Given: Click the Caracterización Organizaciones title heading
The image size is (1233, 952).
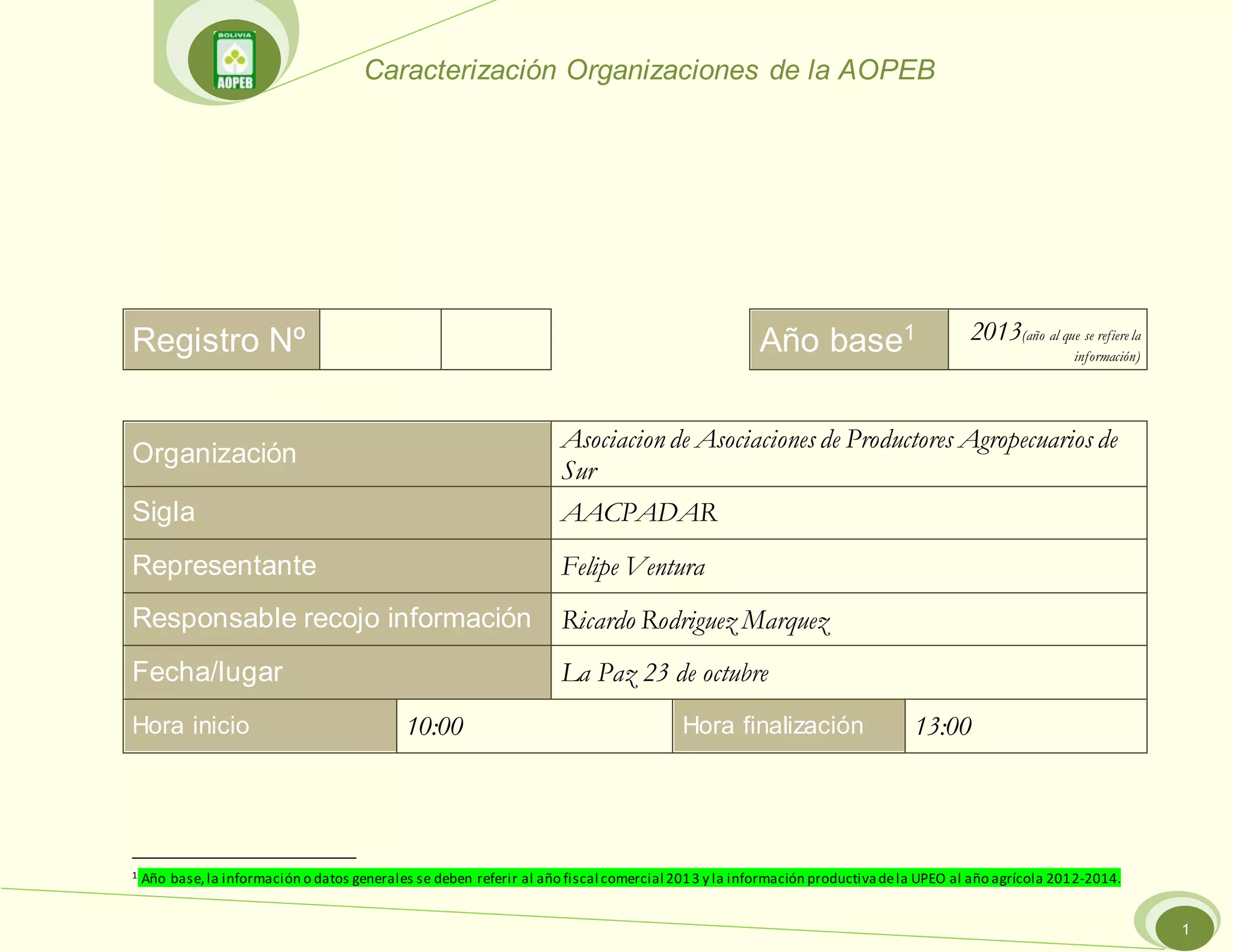Looking at the screenshot, I should pos(649,70).
